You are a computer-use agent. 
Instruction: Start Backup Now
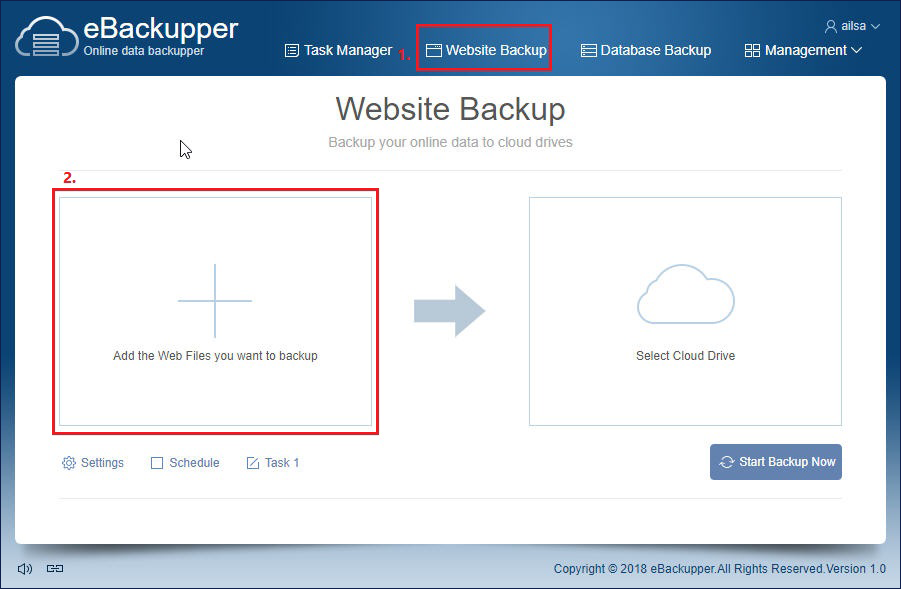pos(776,462)
